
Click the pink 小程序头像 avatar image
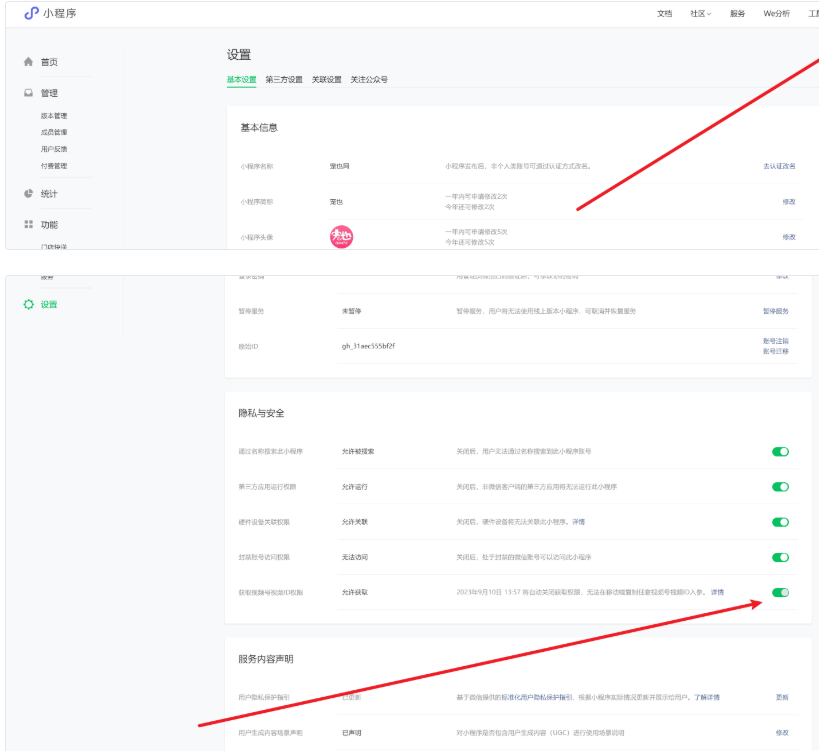[x=341, y=237]
